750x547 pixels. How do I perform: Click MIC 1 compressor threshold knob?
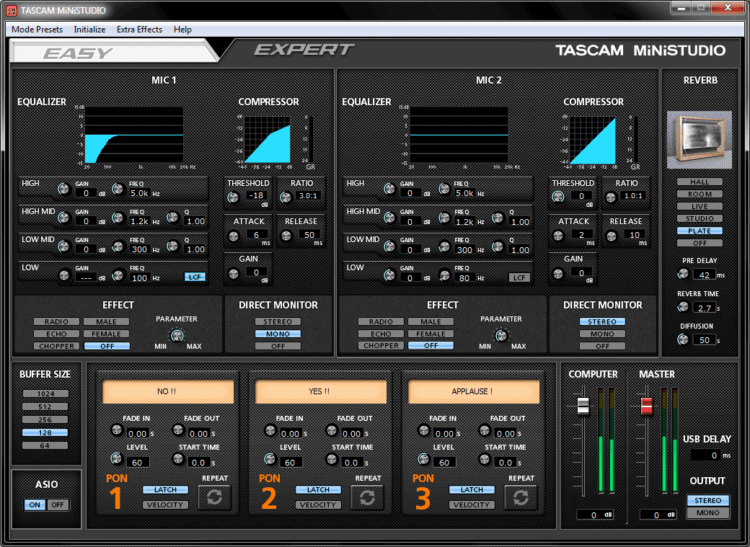(233, 197)
